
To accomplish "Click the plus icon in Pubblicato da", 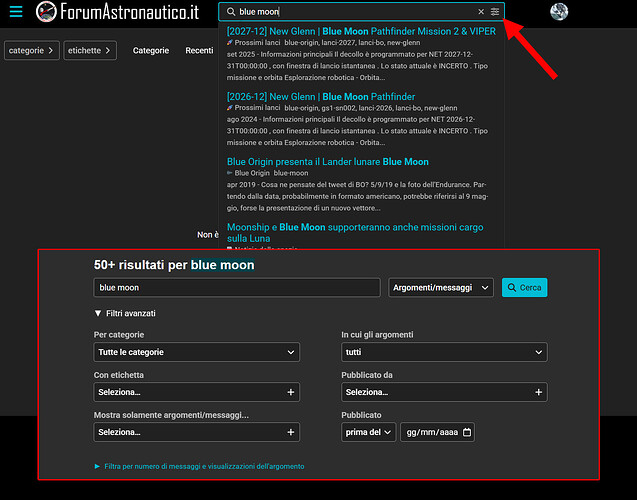I will (x=539, y=392).
